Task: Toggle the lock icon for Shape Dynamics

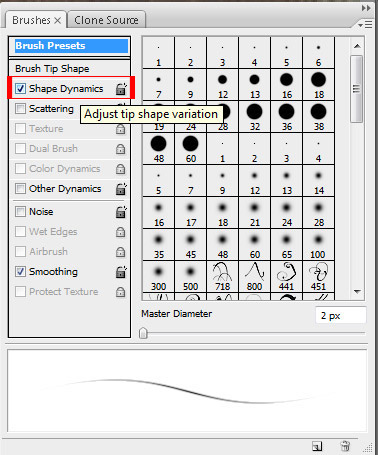Action: tap(121, 89)
